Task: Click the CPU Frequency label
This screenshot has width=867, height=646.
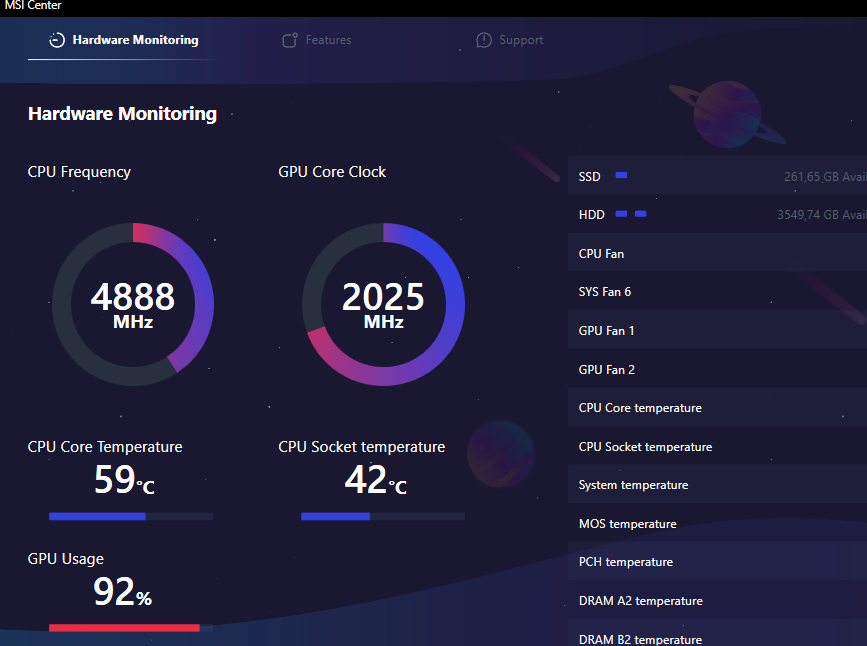Action: point(79,172)
